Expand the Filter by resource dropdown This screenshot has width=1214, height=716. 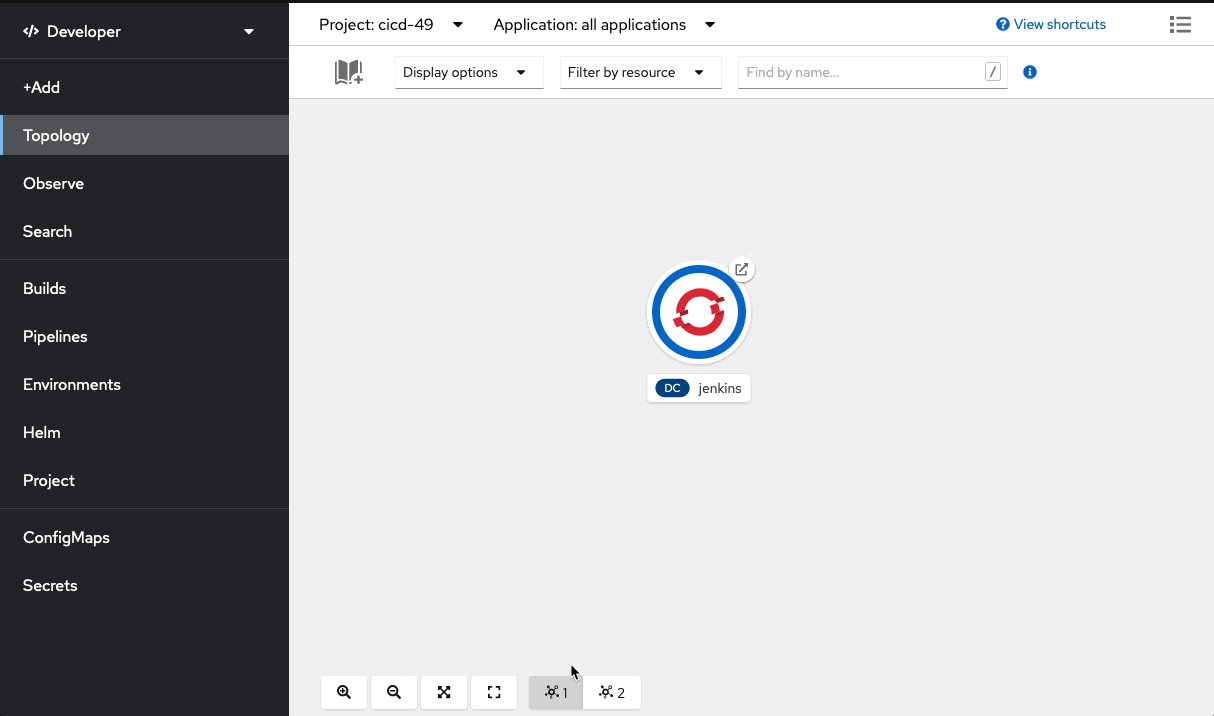coord(640,72)
